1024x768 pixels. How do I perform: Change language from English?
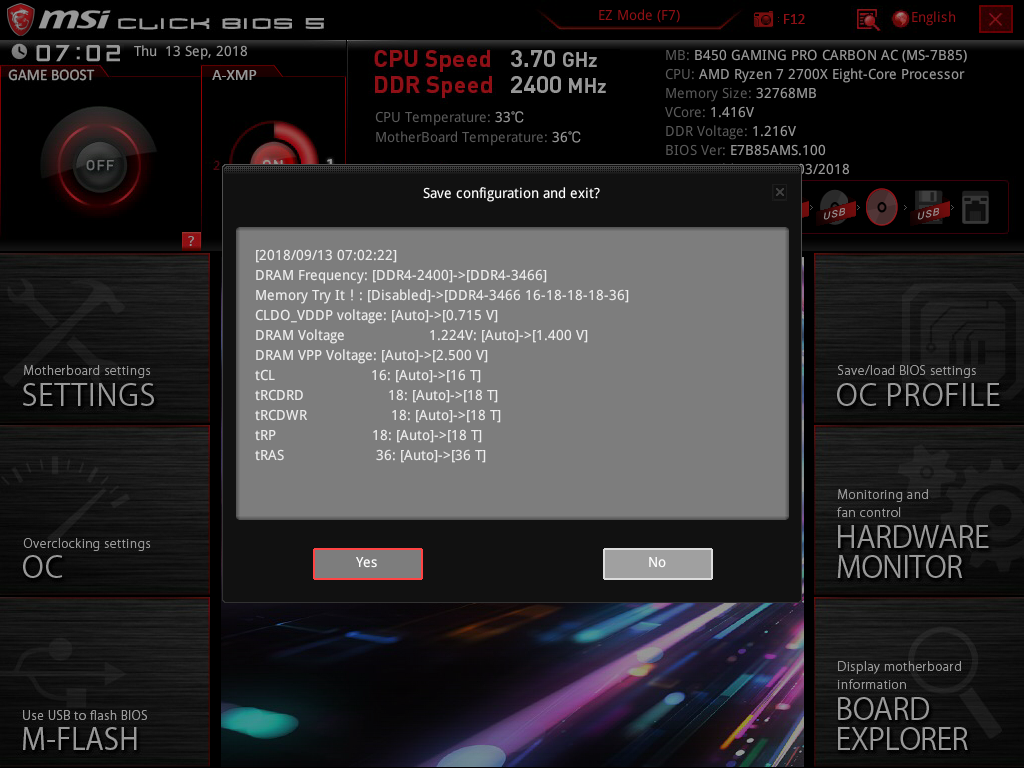click(x=933, y=18)
